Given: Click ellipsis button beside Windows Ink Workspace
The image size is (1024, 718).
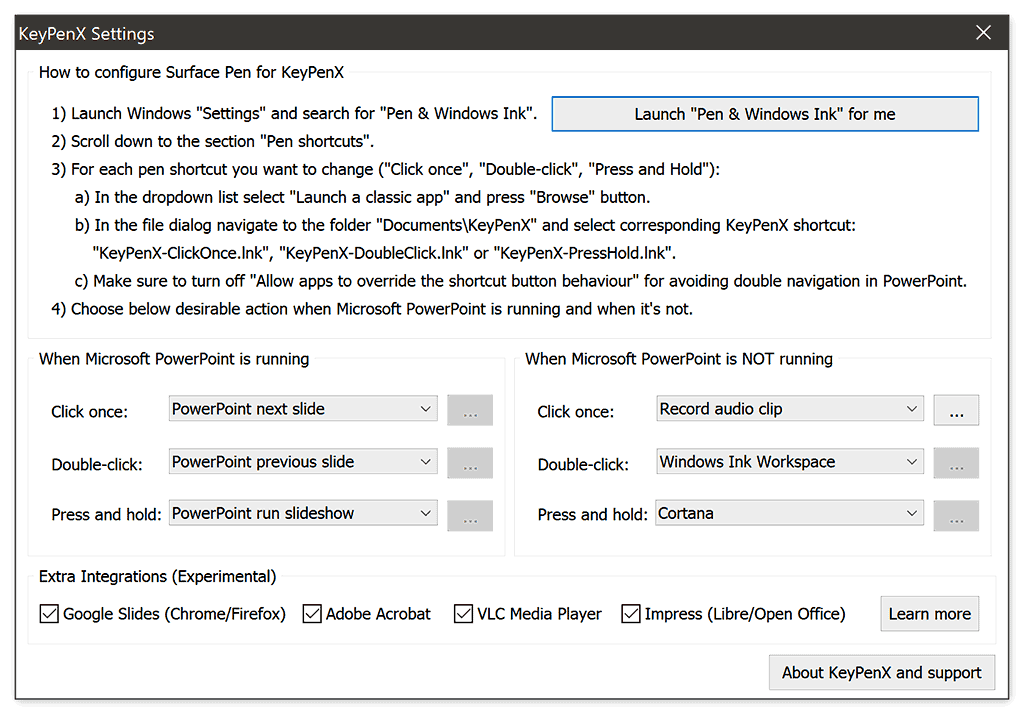Looking at the screenshot, I should [956, 463].
